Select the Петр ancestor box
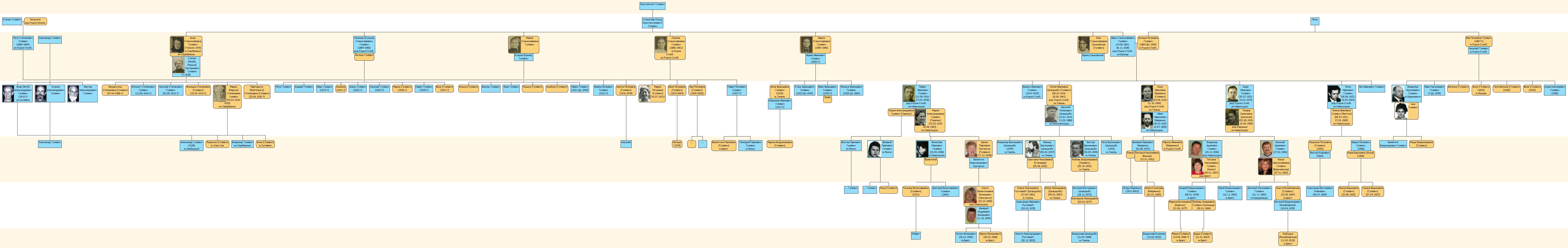1568x248 pixels. pyautogui.click(x=1315, y=21)
